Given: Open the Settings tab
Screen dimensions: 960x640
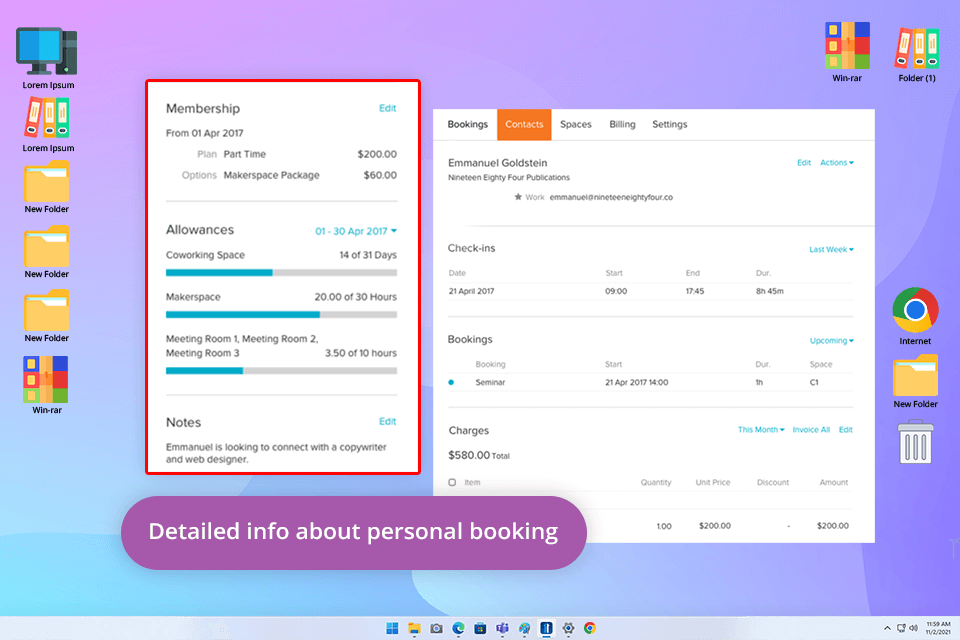Looking at the screenshot, I should (670, 124).
